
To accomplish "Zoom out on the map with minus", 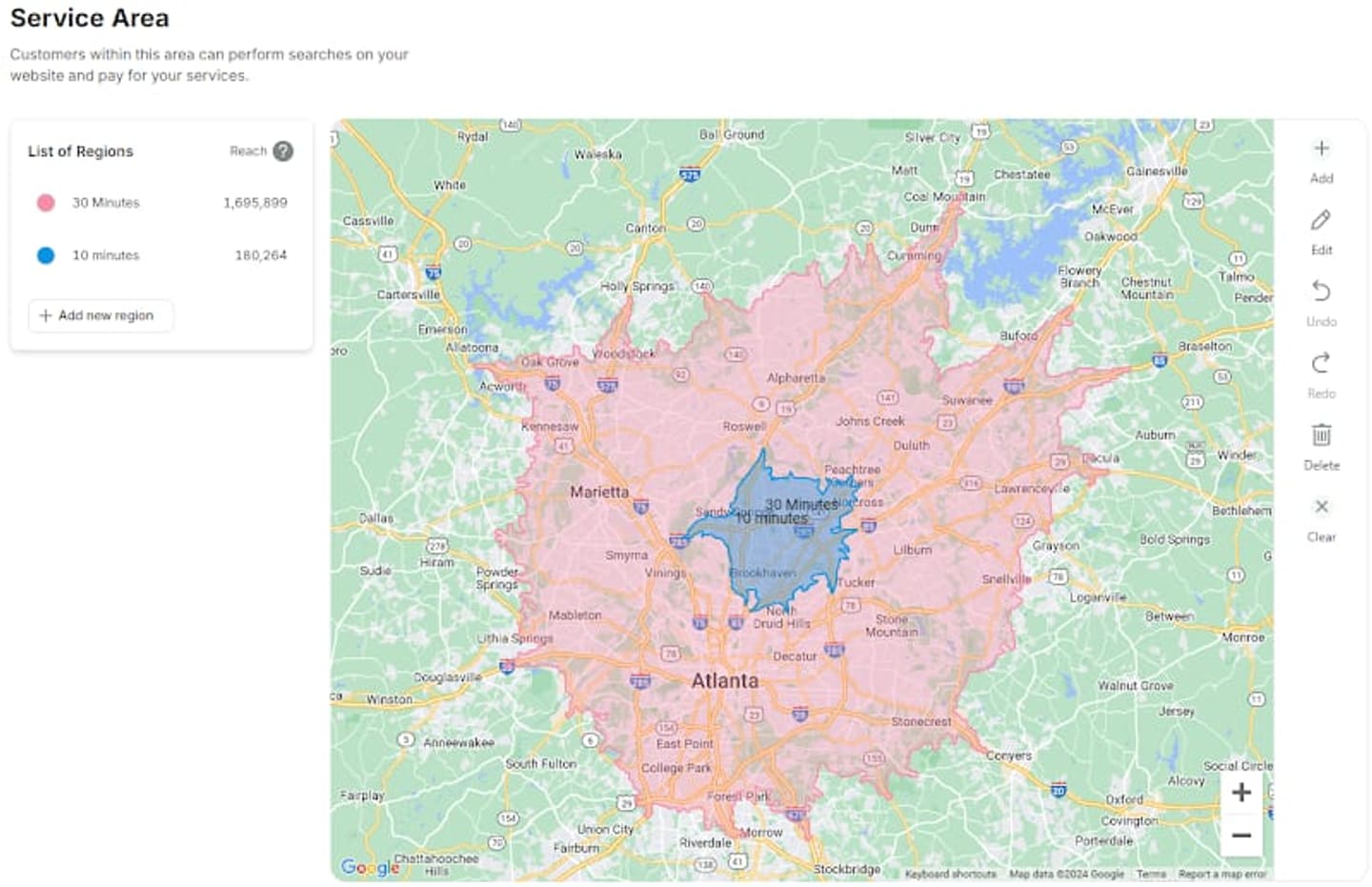I will pyautogui.click(x=1241, y=836).
